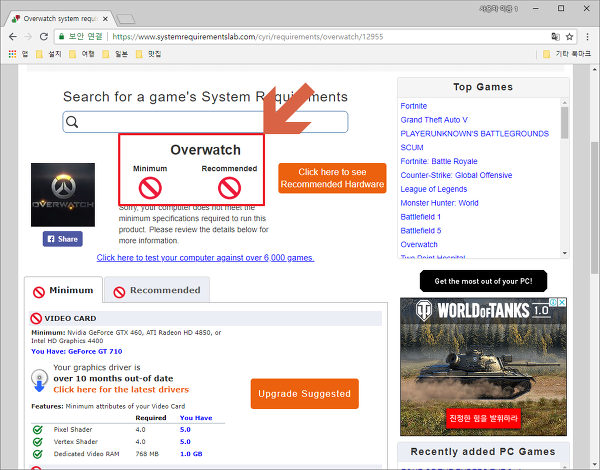Screen dimensions: 600x470
Task: Open the 맛집 bookmark folder
Action: coord(148,54)
